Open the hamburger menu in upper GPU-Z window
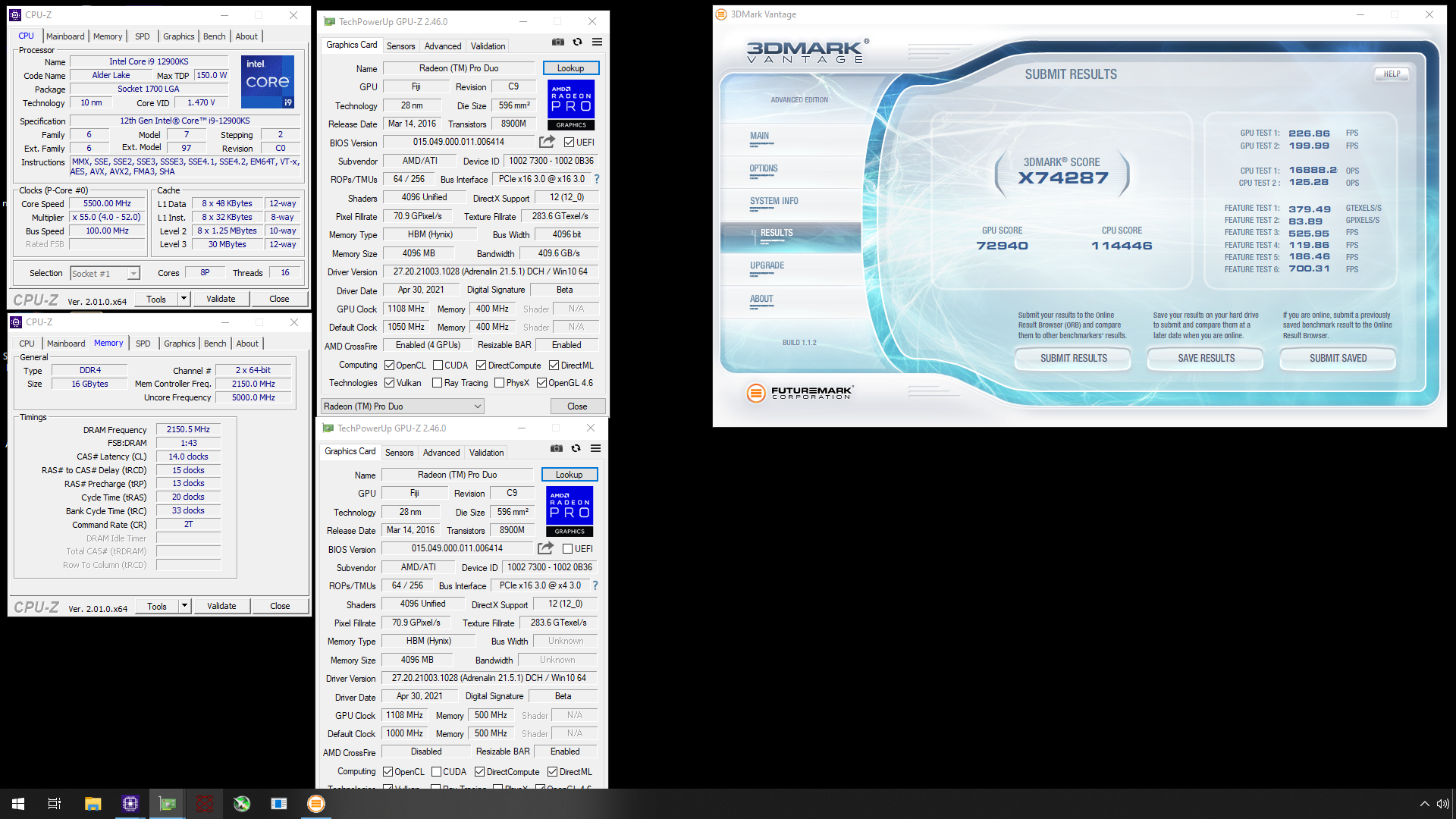The height and width of the screenshot is (819, 1456). coord(598,42)
